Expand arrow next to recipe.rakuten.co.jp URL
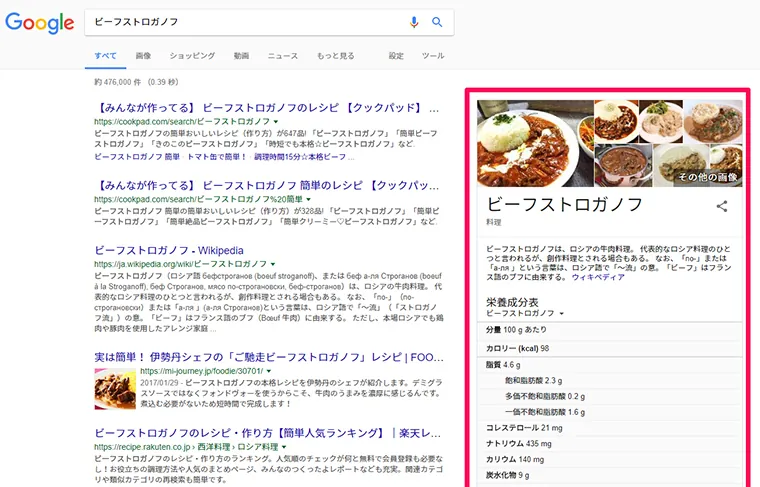The width and height of the screenshot is (760, 487). 284,447
